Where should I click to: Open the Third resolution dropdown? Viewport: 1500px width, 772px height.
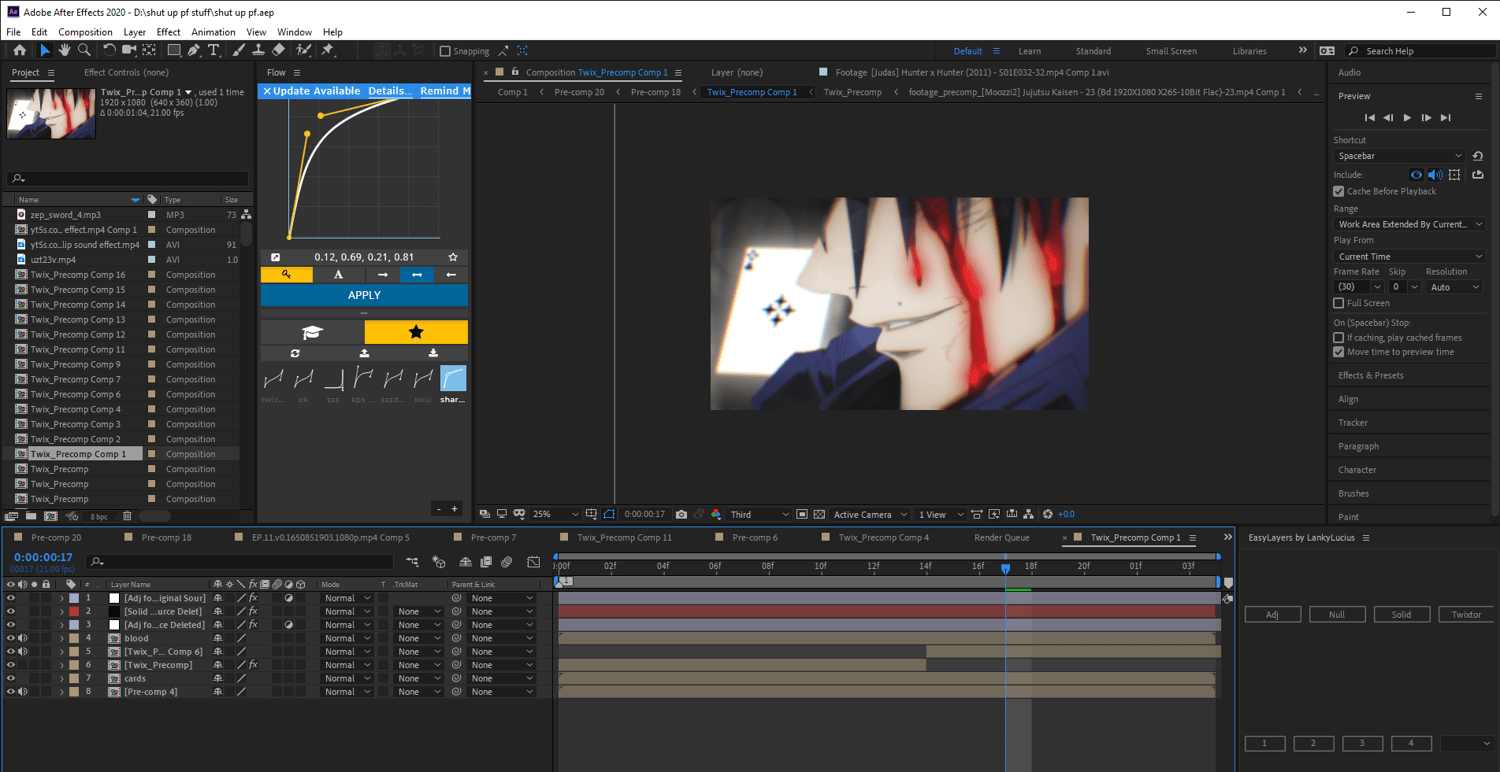tap(759, 514)
